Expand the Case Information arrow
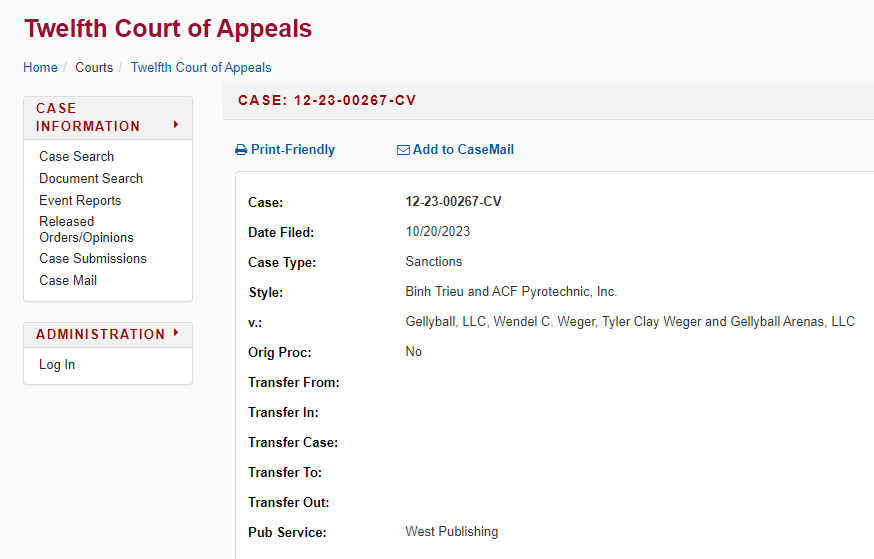This screenshot has width=874, height=559. pyautogui.click(x=176, y=125)
